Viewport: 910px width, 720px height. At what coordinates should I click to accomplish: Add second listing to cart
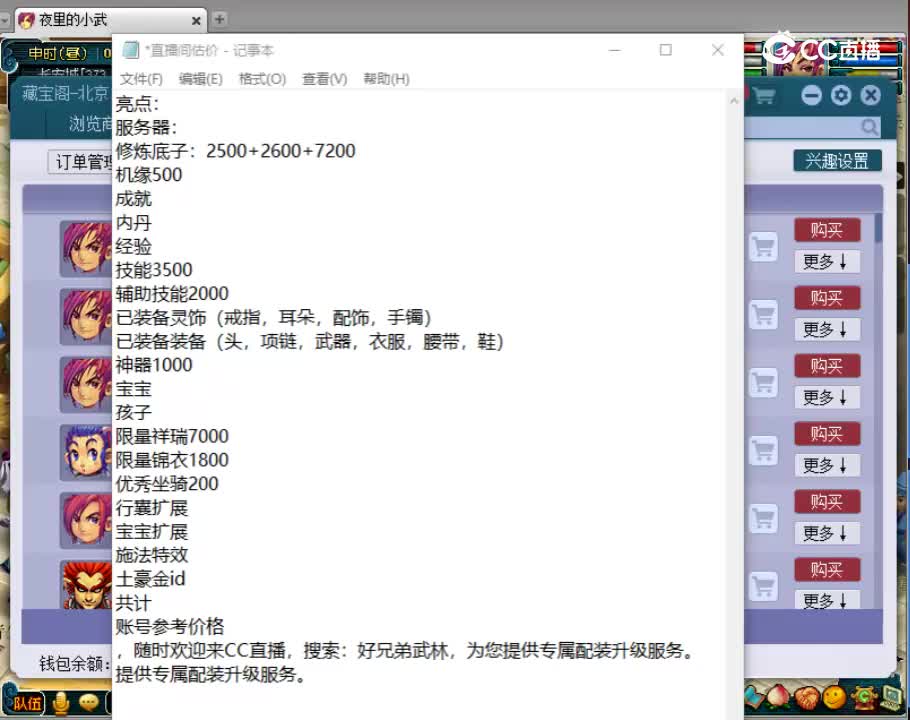click(x=763, y=315)
